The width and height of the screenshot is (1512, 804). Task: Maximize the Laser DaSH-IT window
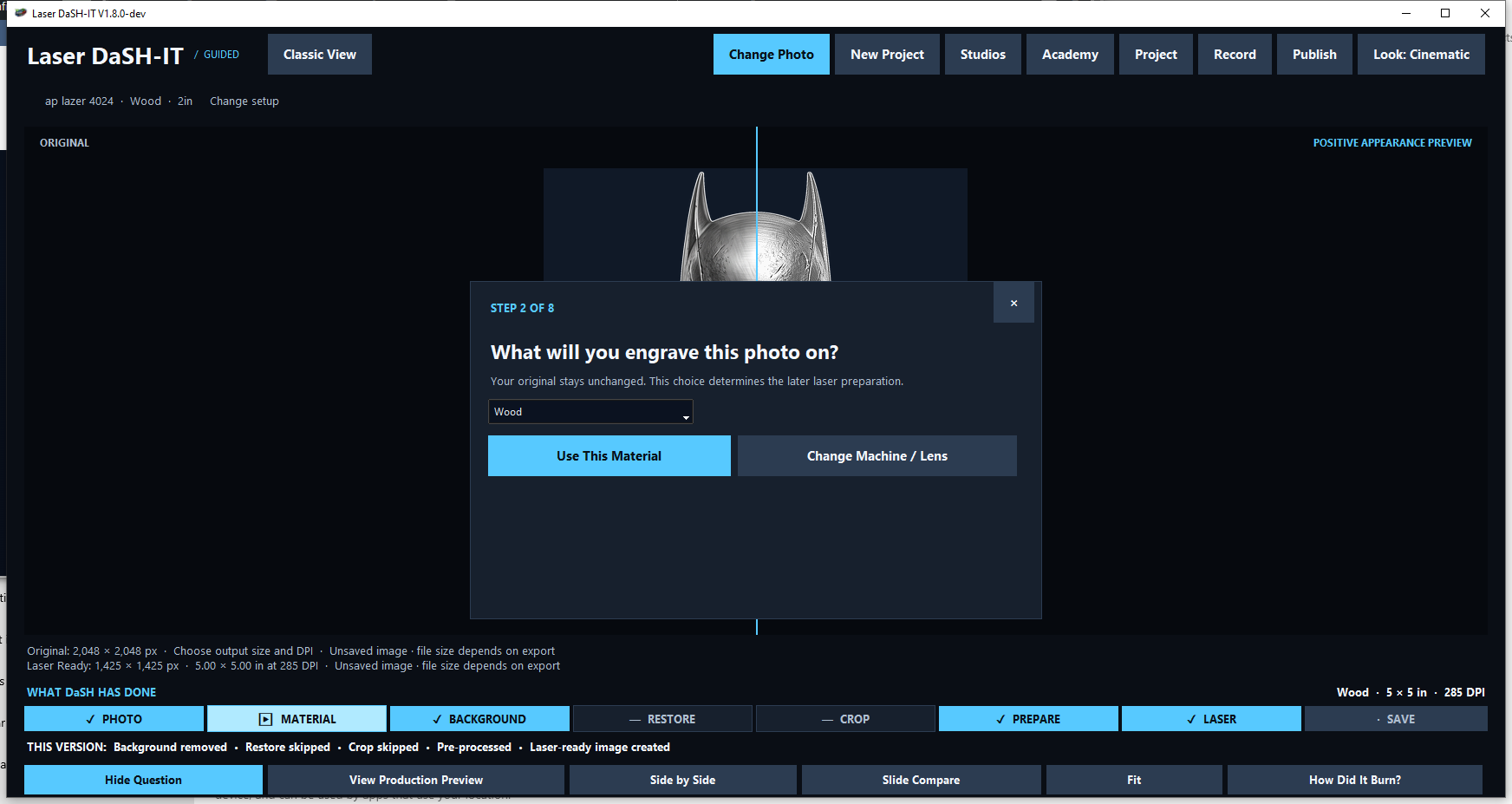click(1445, 13)
